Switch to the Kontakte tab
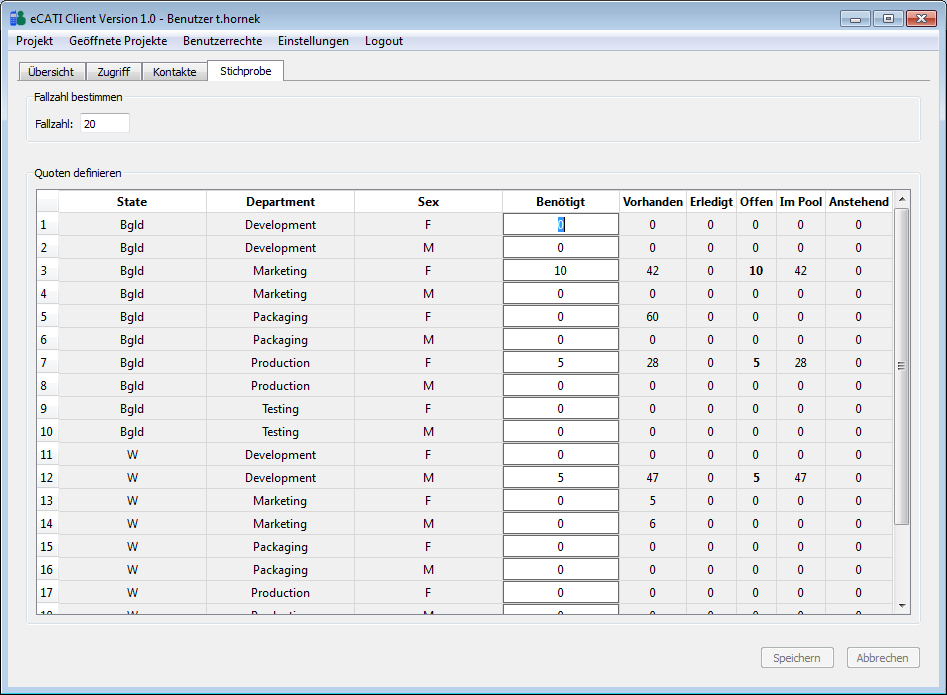 (x=174, y=72)
